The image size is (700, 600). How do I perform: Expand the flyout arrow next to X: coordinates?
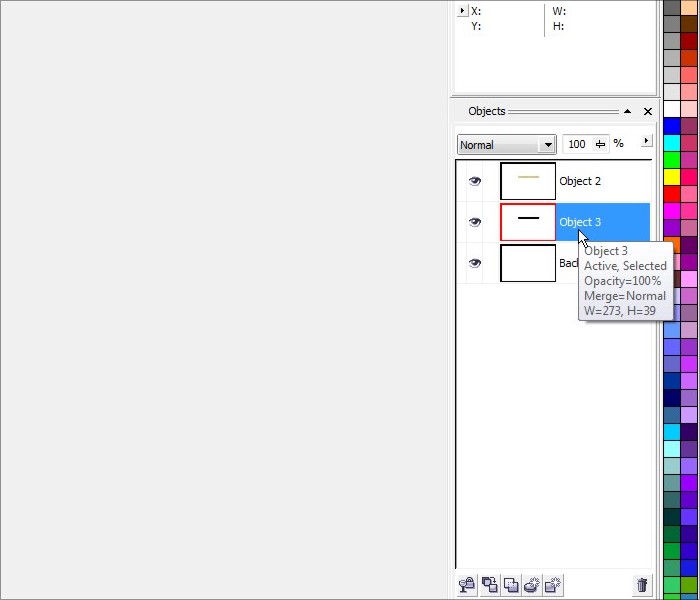(x=462, y=11)
